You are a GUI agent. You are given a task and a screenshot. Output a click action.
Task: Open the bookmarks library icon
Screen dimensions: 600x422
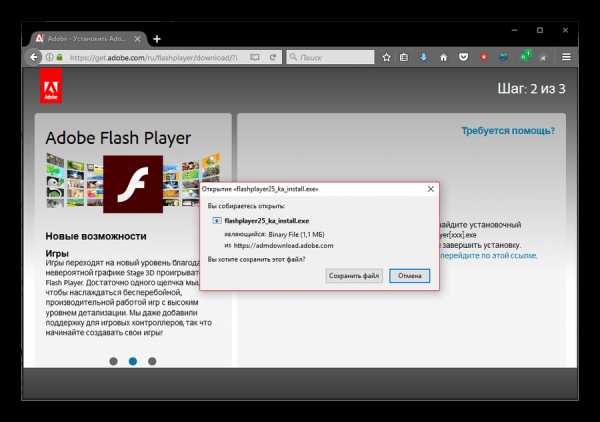pyautogui.click(x=404, y=57)
